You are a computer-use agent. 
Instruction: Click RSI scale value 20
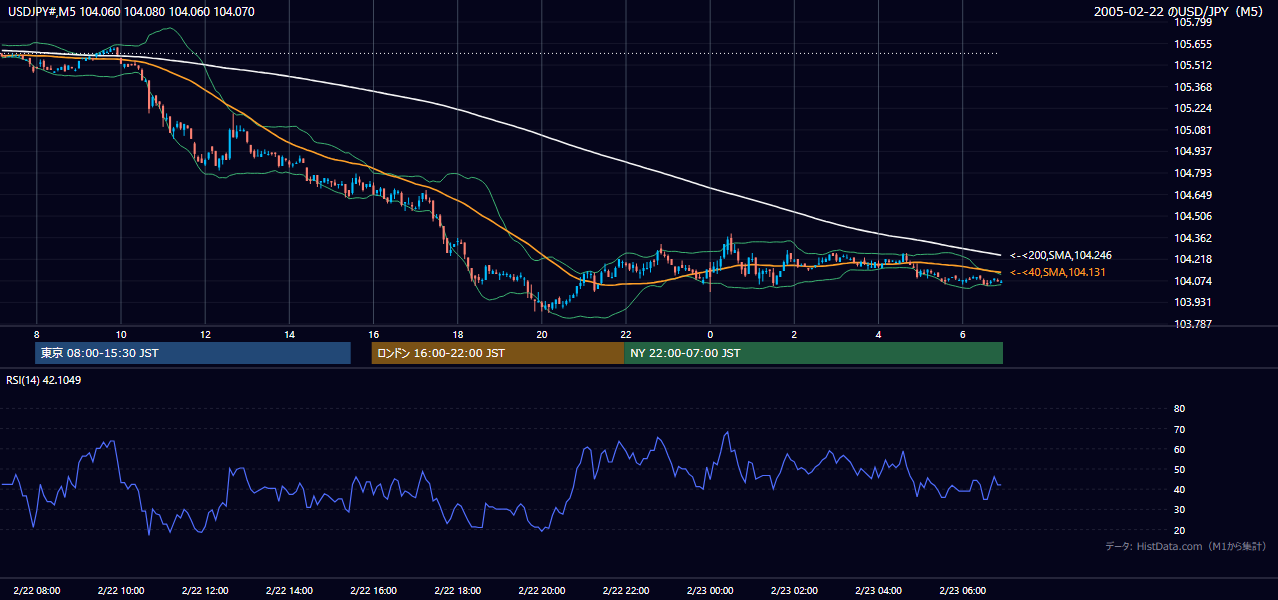[x=1179, y=530]
